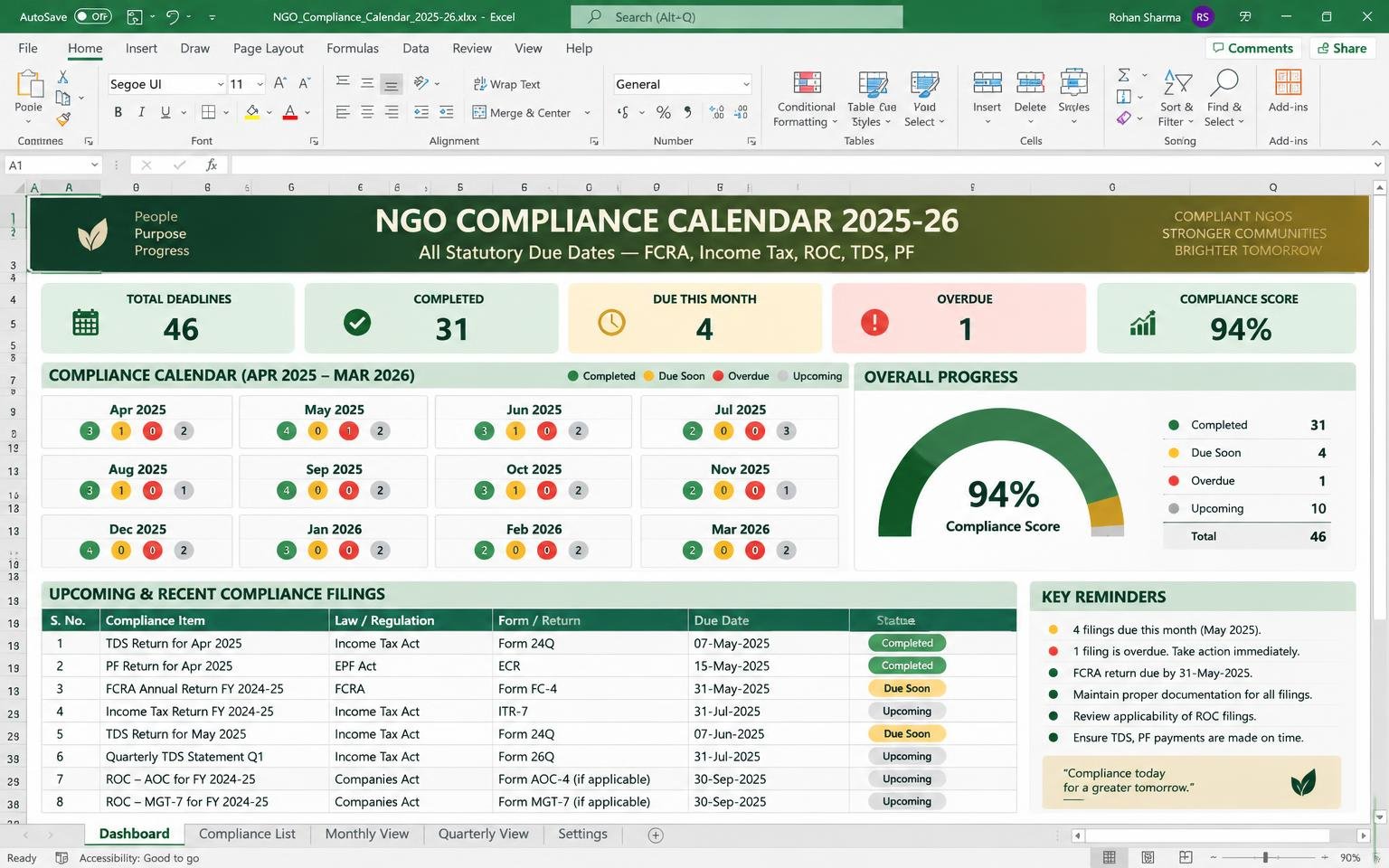Viewport: 1389px width, 868px height.
Task: Open Find & Select magnifier
Action: tap(1224, 99)
